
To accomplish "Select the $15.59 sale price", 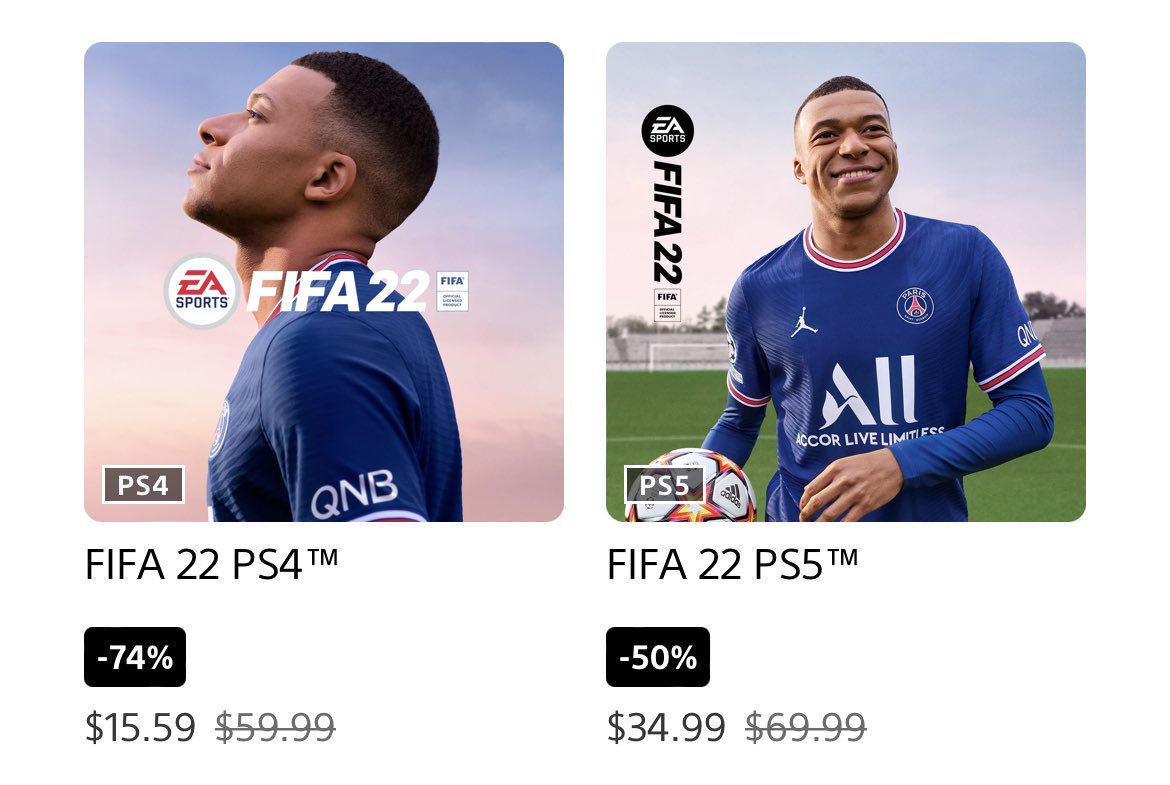I will pyautogui.click(x=140, y=727).
